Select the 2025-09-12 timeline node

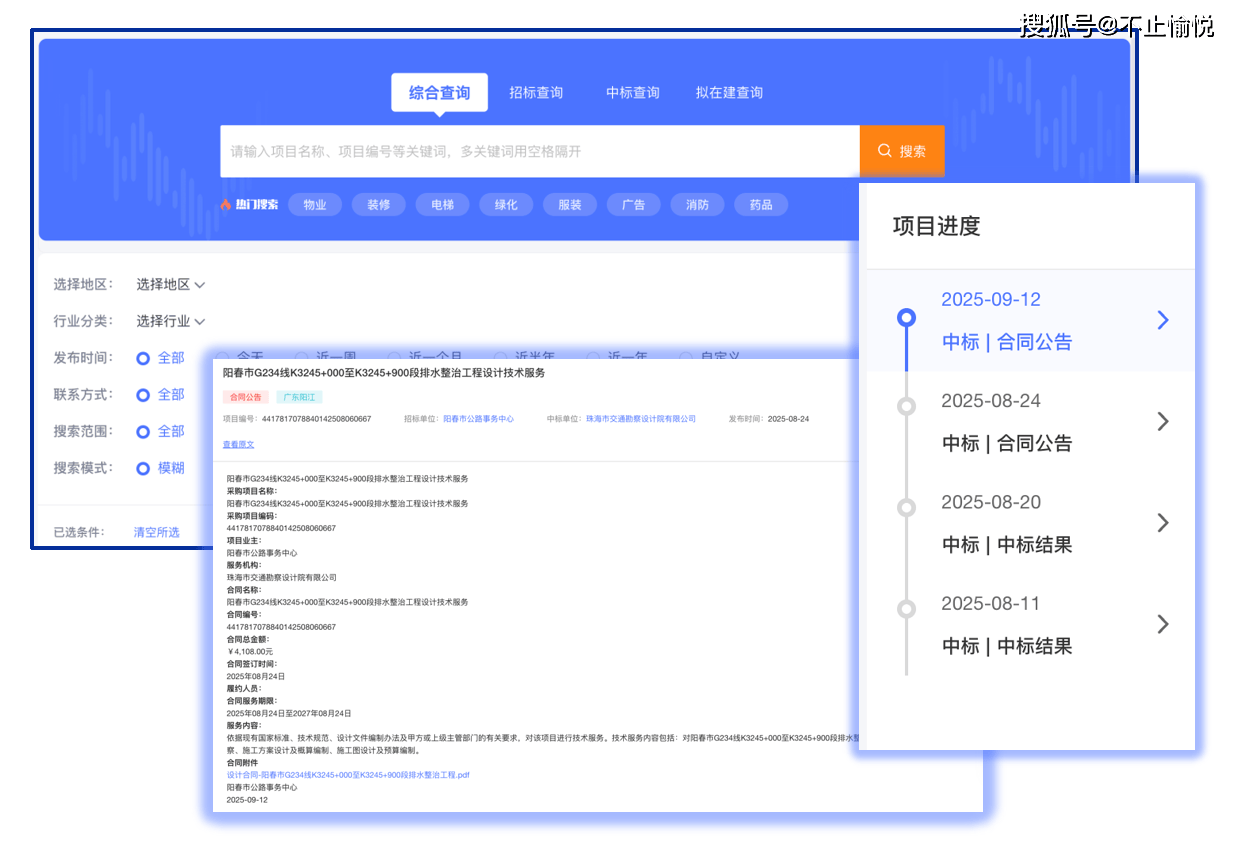click(x=906, y=318)
